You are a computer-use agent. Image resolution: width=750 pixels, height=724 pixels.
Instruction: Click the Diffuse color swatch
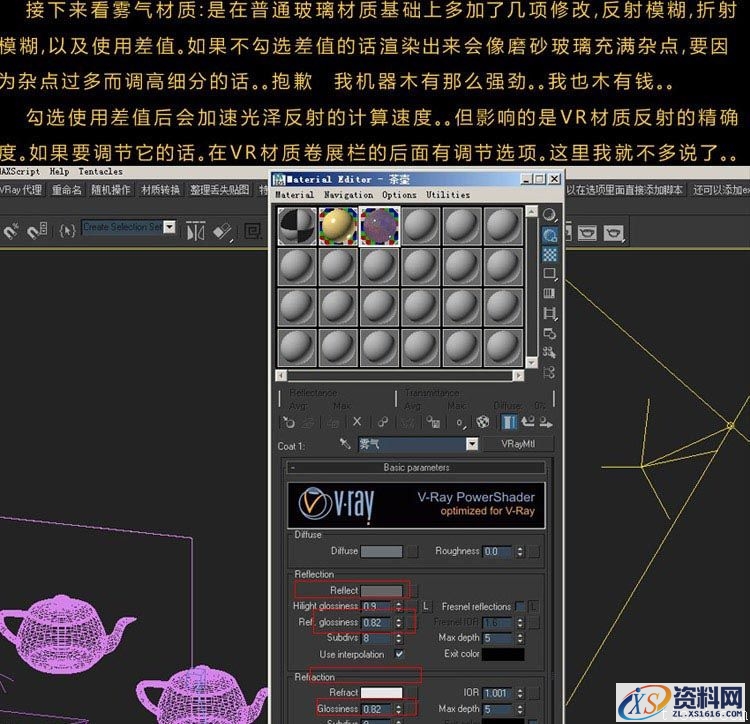(381, 551)
